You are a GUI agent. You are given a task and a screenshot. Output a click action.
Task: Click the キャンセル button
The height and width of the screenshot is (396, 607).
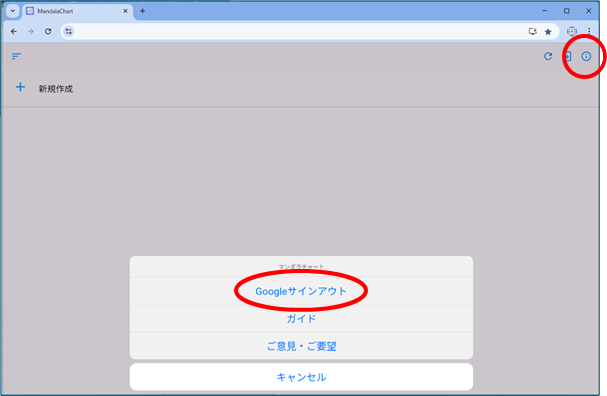(x=301, y=377)
